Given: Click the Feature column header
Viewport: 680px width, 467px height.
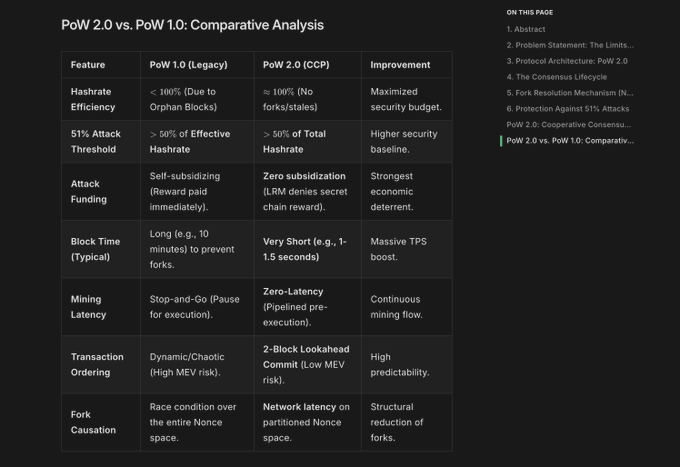Looking at the screenshot, I should click(x=88, y=65).
